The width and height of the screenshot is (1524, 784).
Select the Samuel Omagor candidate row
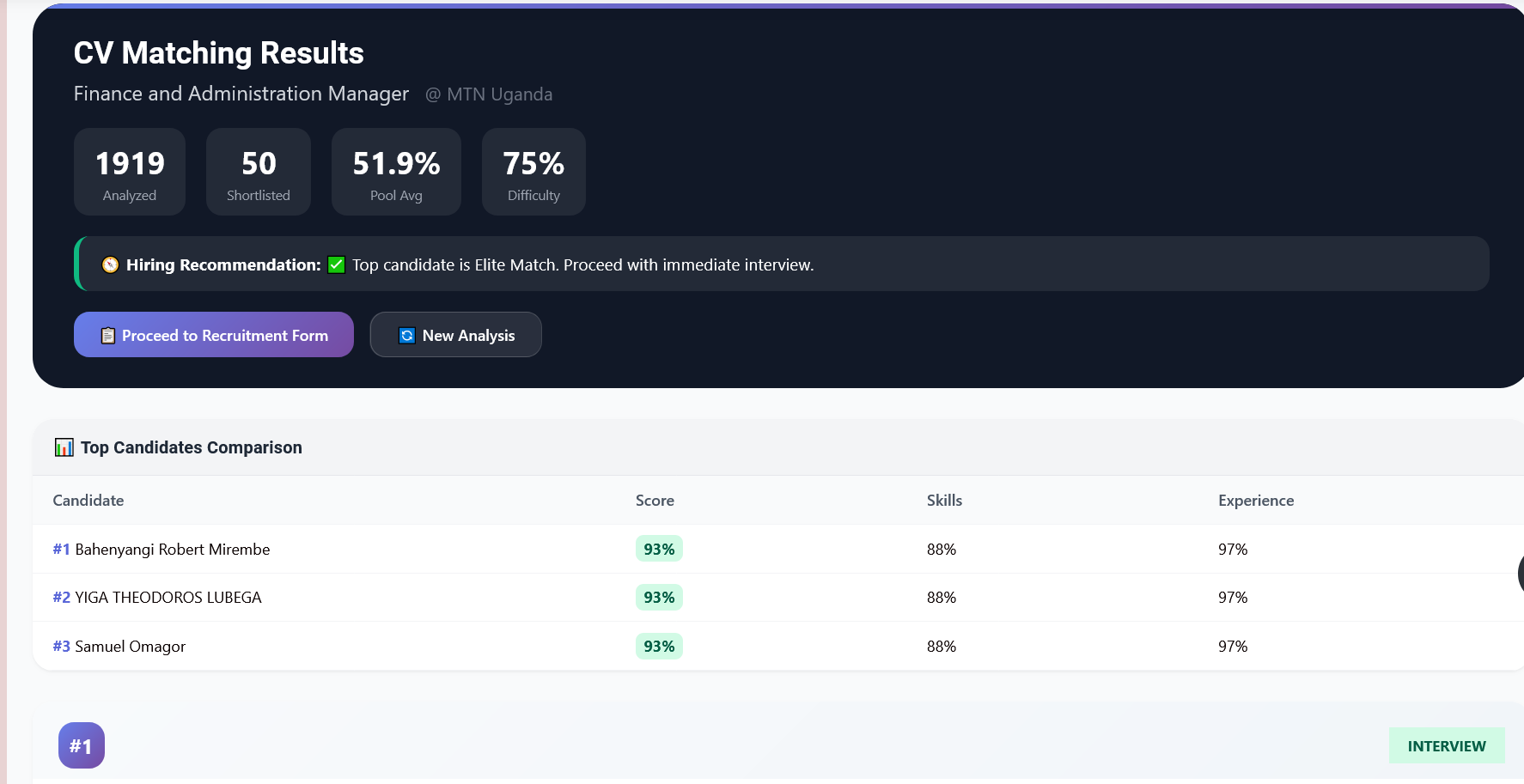(130, 647)
